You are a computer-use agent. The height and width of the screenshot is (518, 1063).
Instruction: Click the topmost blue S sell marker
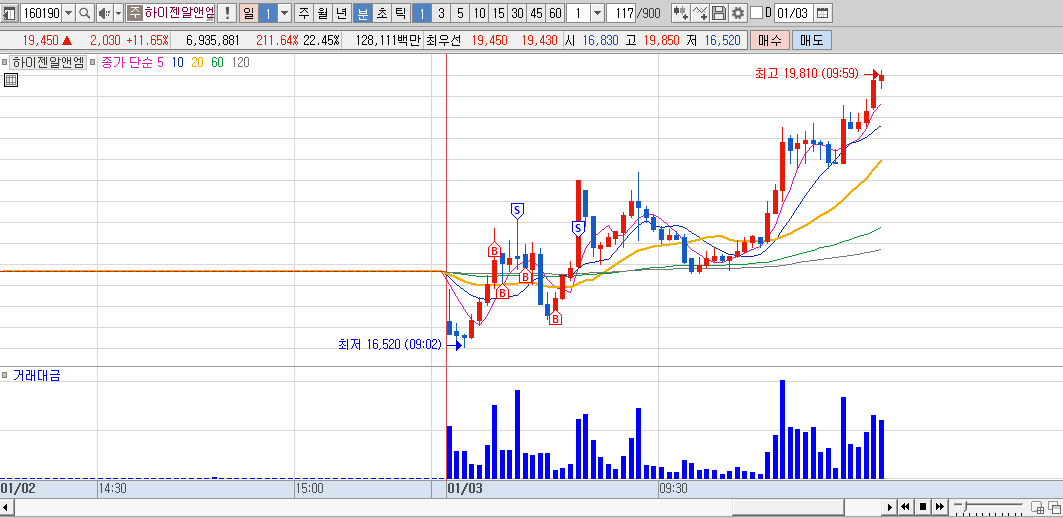click(x=517, y=211)
